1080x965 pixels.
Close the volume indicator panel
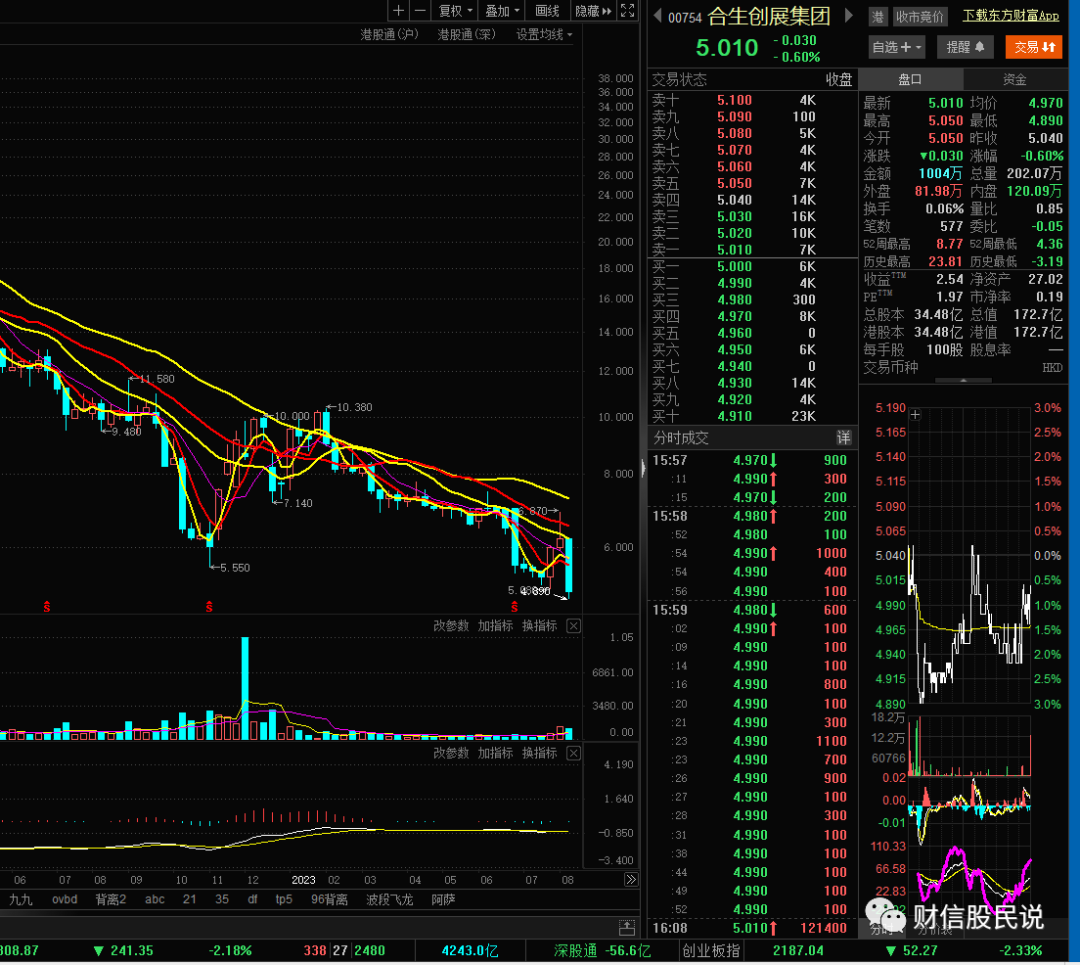coord(573,625)
